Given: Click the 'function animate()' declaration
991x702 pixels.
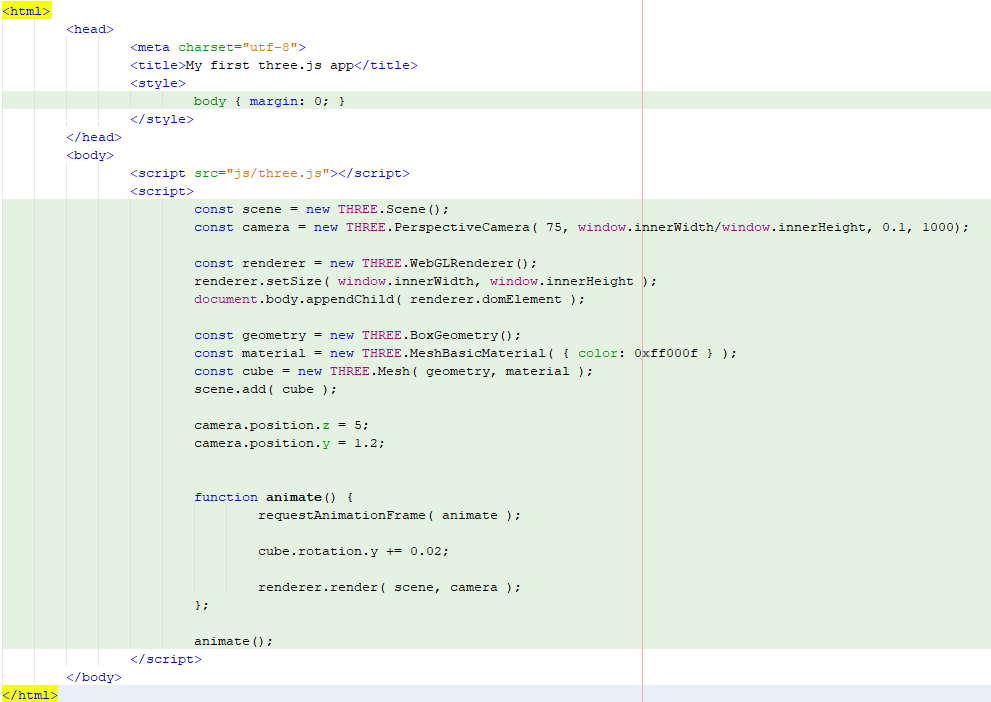Looking at the screenshot, I should pyautogui.click(x=273, y=497).
